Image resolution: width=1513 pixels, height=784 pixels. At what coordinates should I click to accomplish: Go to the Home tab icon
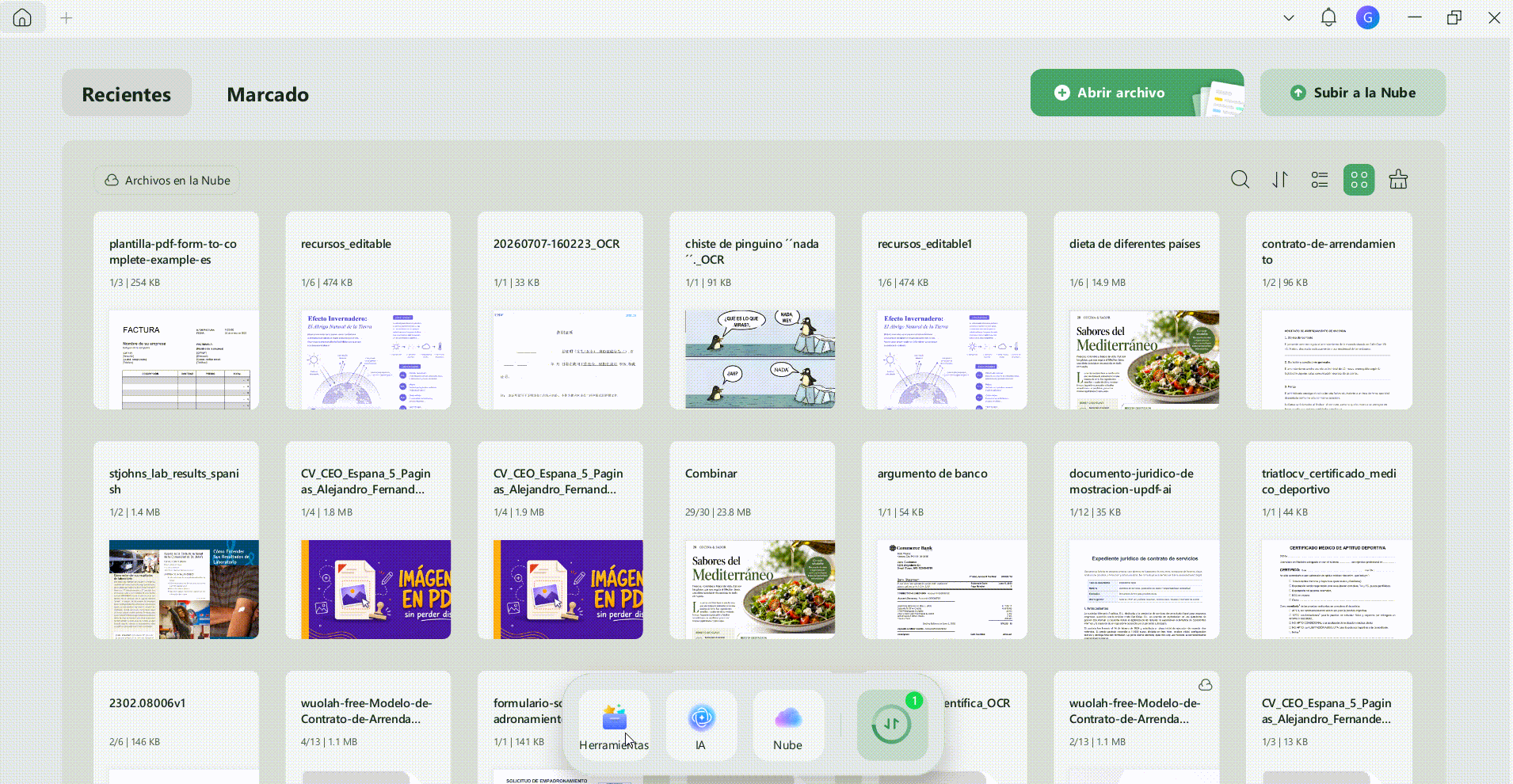pyautogui.click(x=22, y=17)
